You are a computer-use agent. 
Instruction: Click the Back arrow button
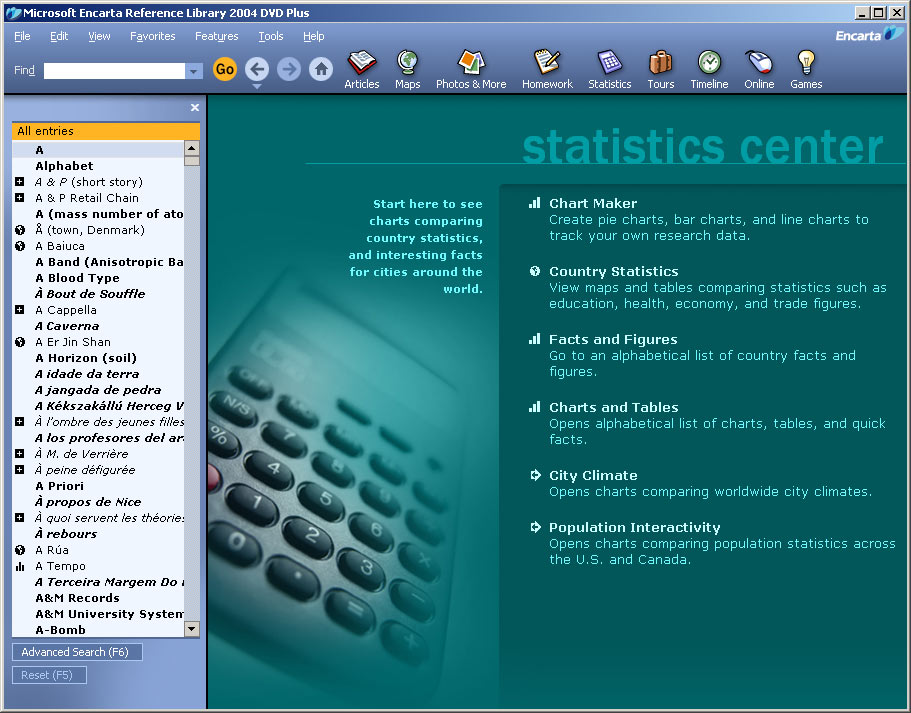tap(257, 69)
